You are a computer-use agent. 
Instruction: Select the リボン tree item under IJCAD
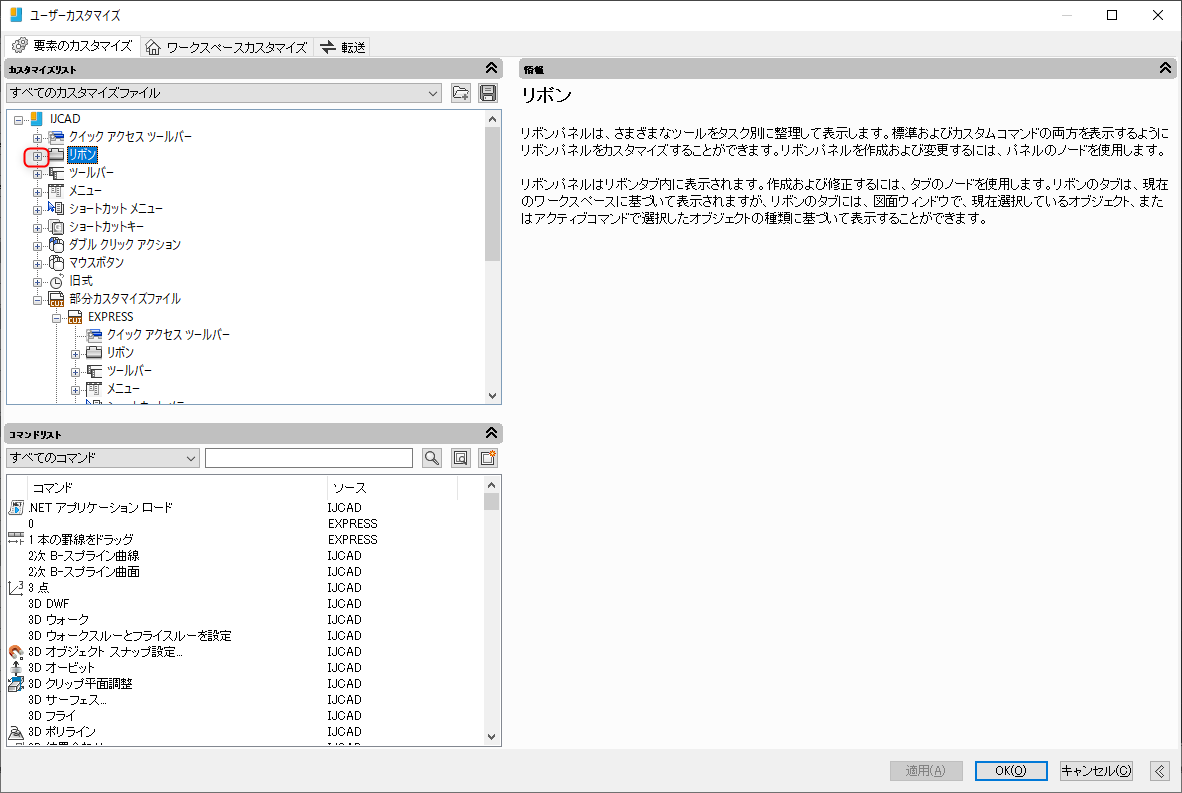(82, 155)
